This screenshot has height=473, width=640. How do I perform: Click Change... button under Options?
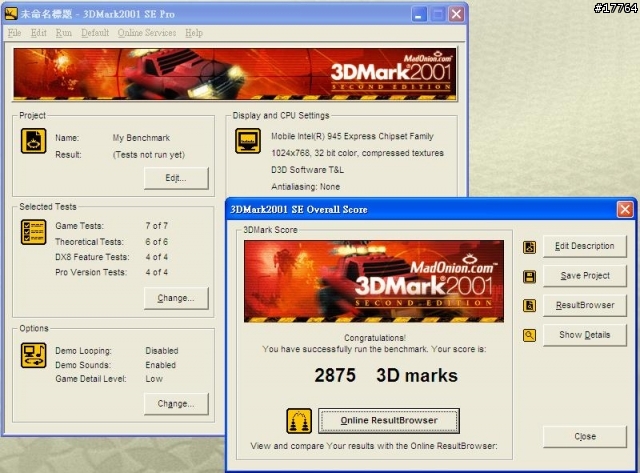(x=176, y=404)
